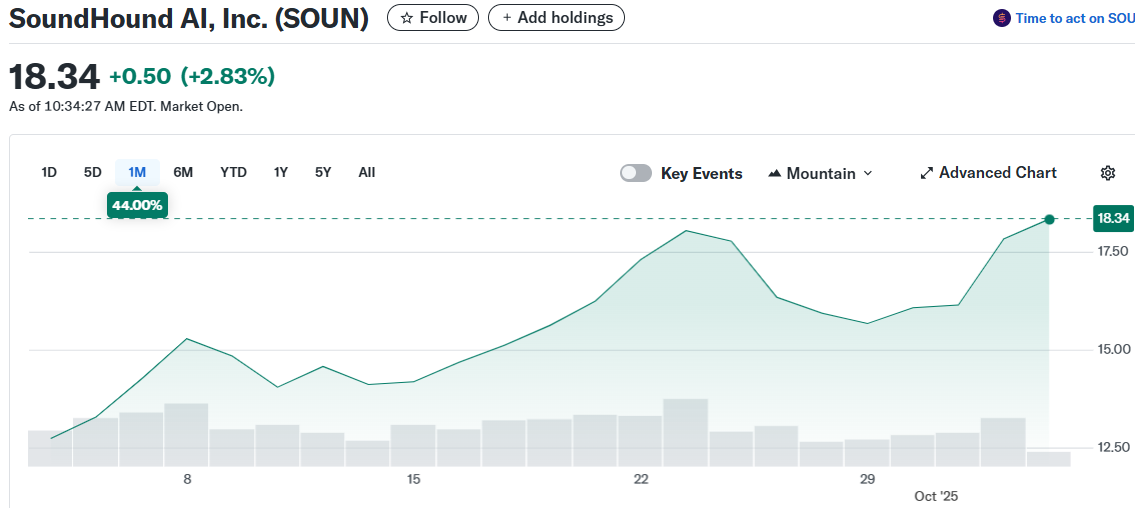Click the green endpoint dot on chart line
The width and height of the screenshot is (1135, 508).
click(x=1049, y=219)
